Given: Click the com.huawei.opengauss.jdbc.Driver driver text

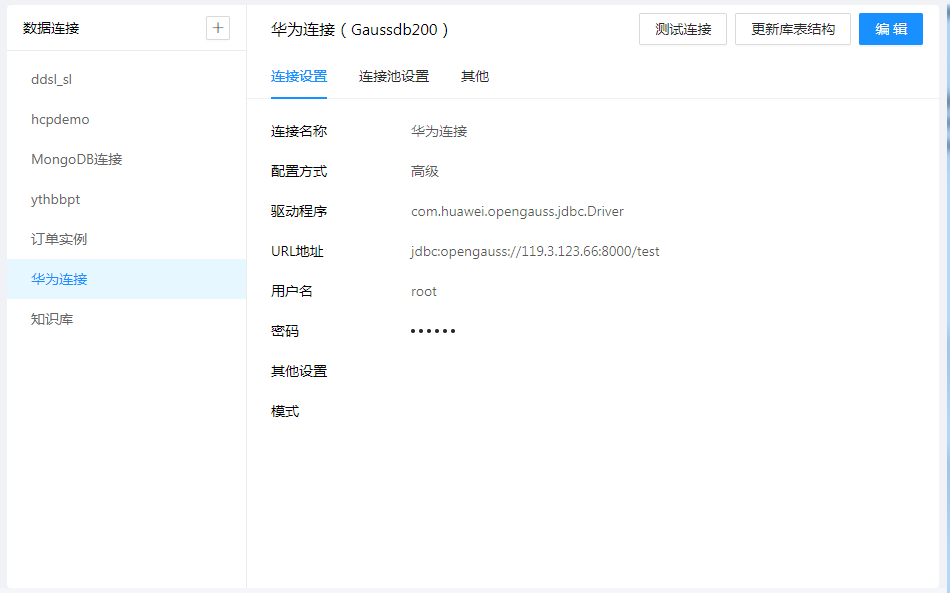Looking at the screenshot, I should coord(517,211).
